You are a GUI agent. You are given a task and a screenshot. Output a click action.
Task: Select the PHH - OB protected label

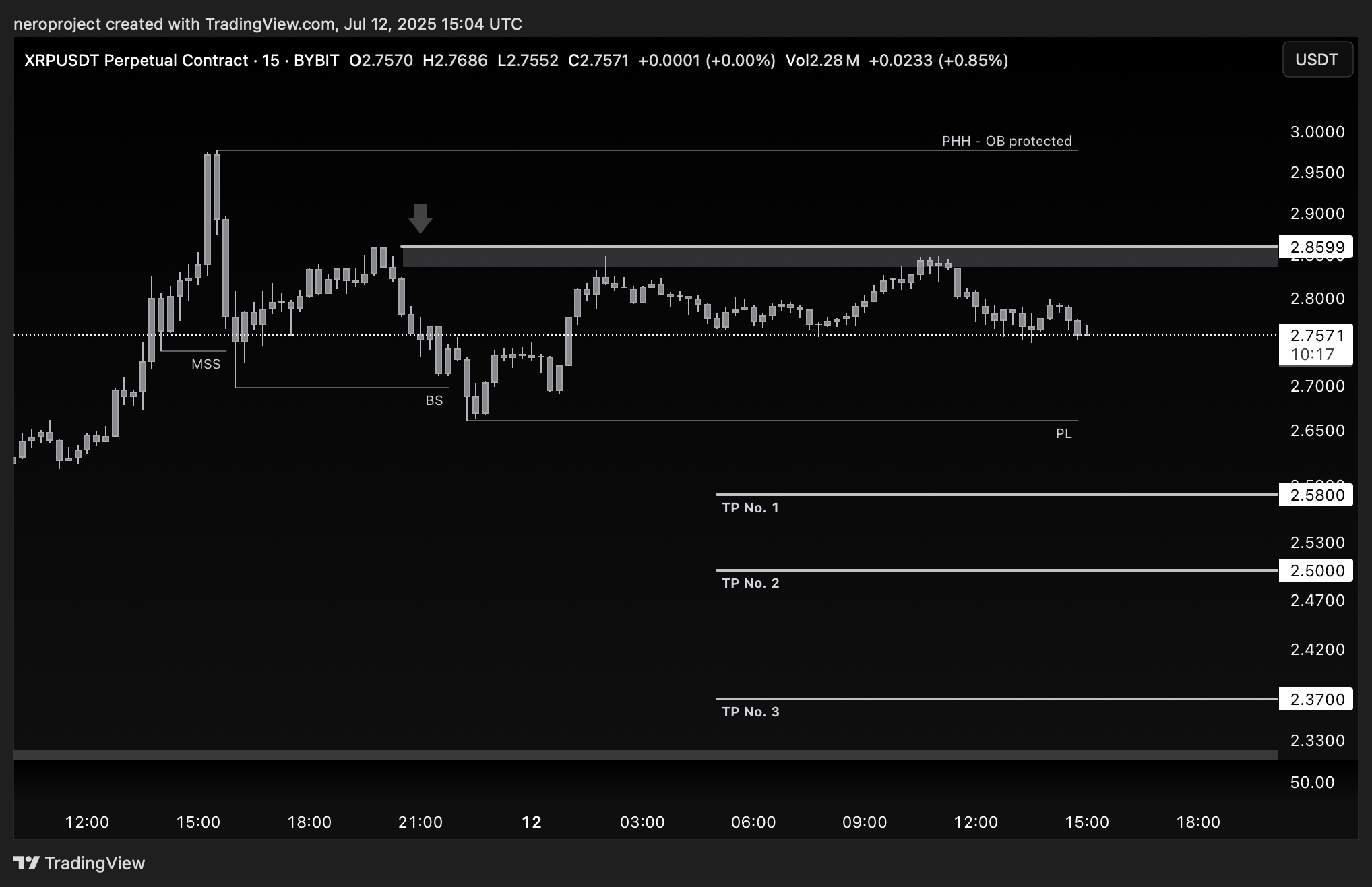click(x=1007, y=141)
